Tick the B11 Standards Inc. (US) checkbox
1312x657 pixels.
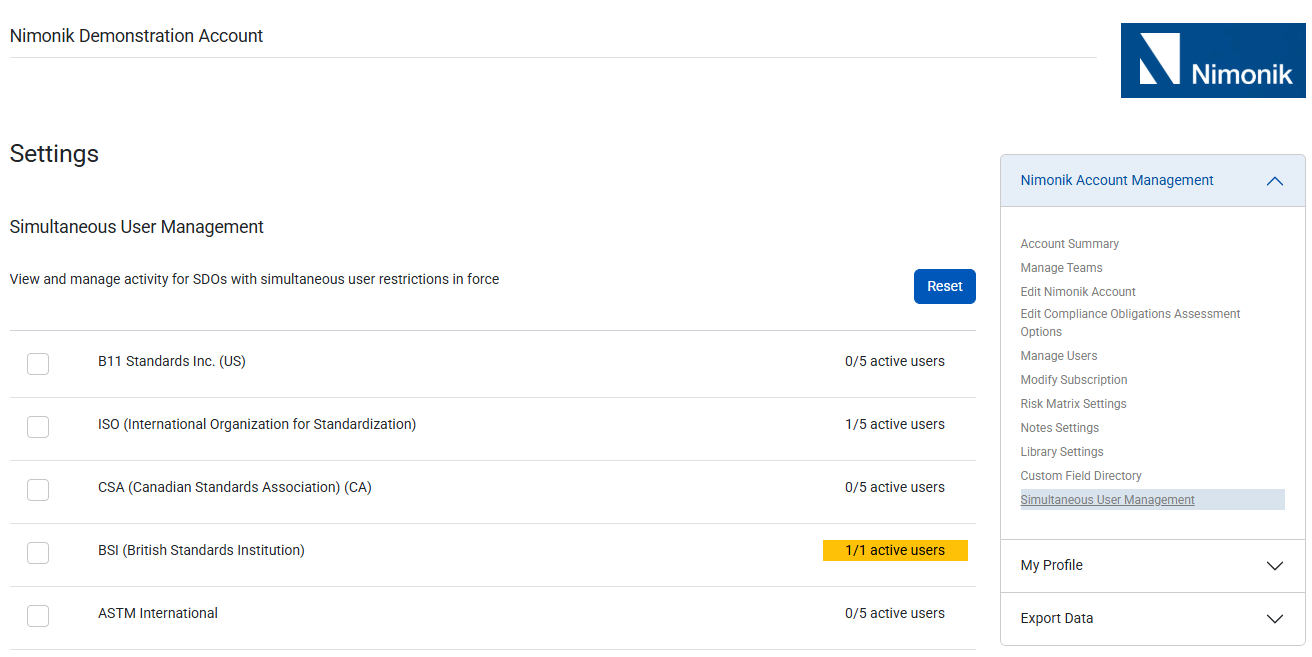pyautogui.click(x=38, y=364)
